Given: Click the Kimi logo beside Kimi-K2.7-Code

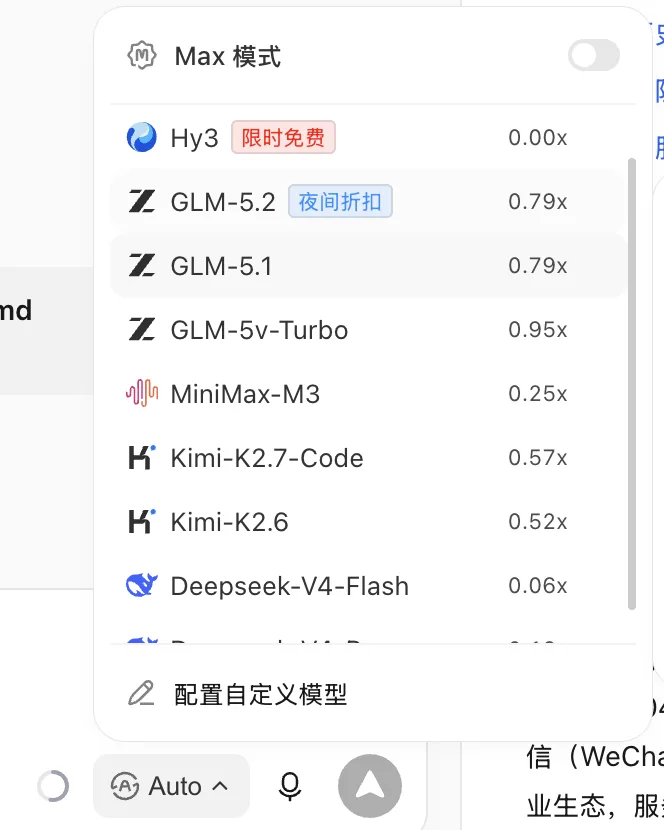Looking at the screenshot, I should 142,457.
